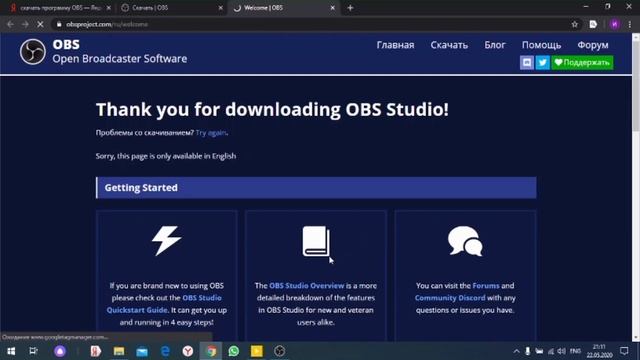
Task: Open Chrome's three-dot menu
Action: pos(630,24)
